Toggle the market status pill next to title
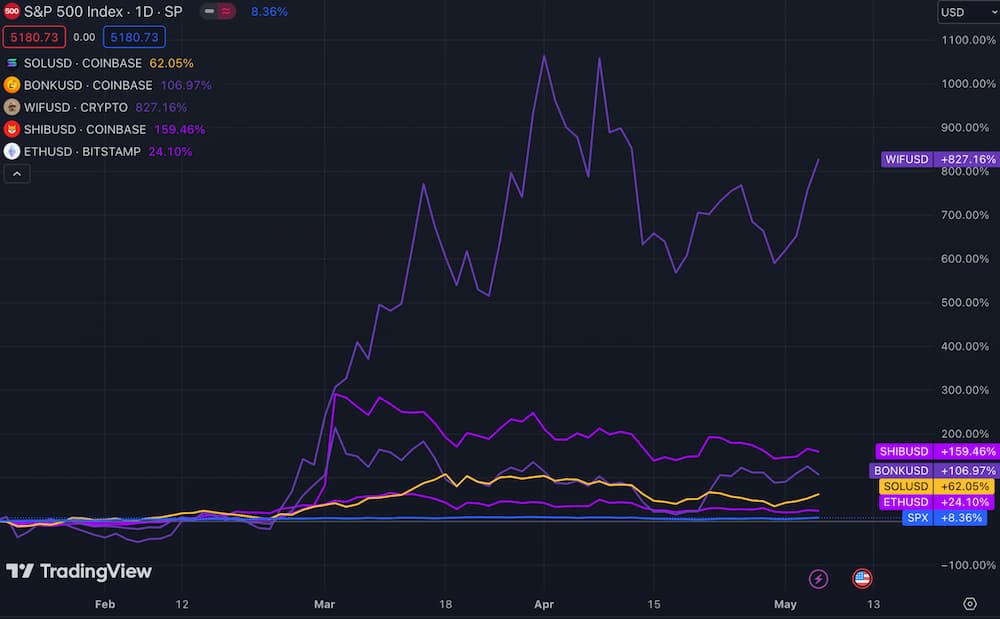Viewport: 1000px width, 619px height. tap(218, 12)
